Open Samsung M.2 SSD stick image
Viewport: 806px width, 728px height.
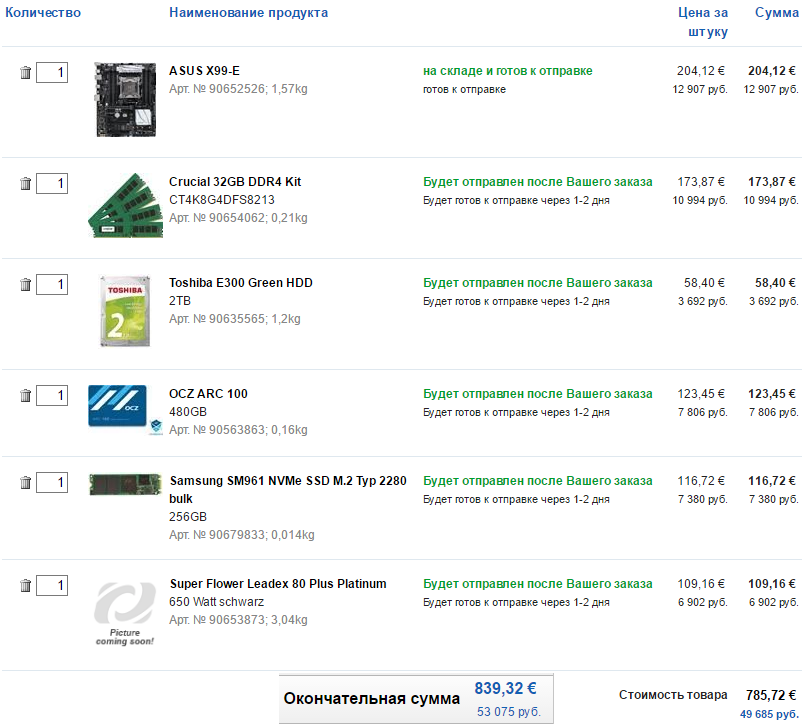click(125, 484)
